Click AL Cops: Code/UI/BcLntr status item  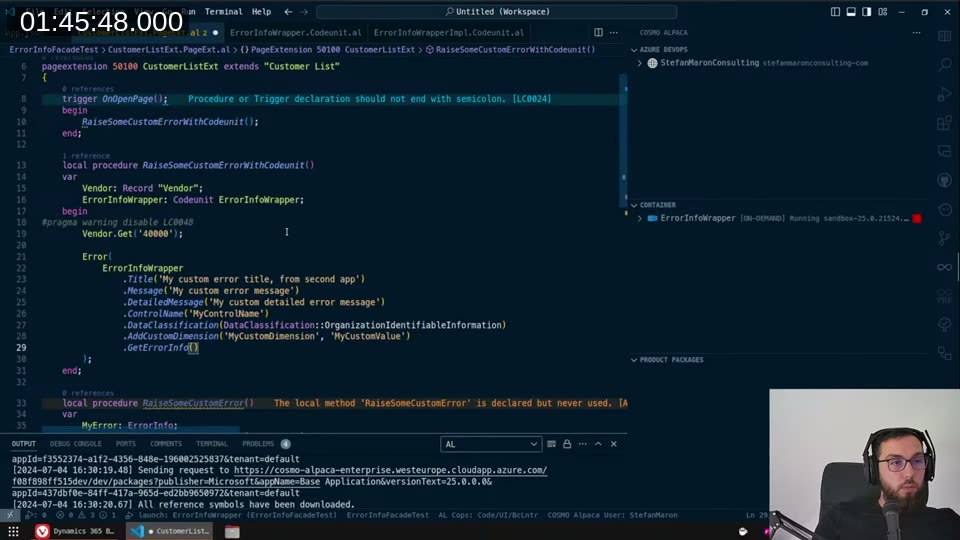coord(488,515)
